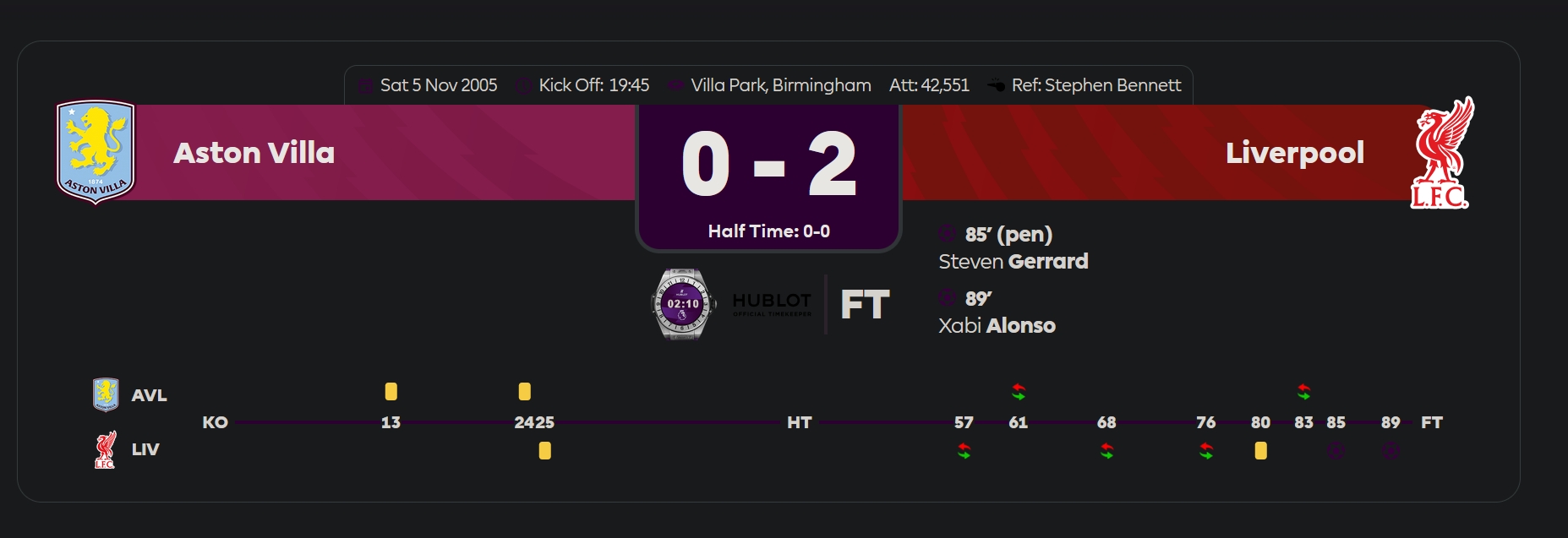Click the Liverpool yellow card at 80 minutes

pyautogui.click(x=1260, y=451)
